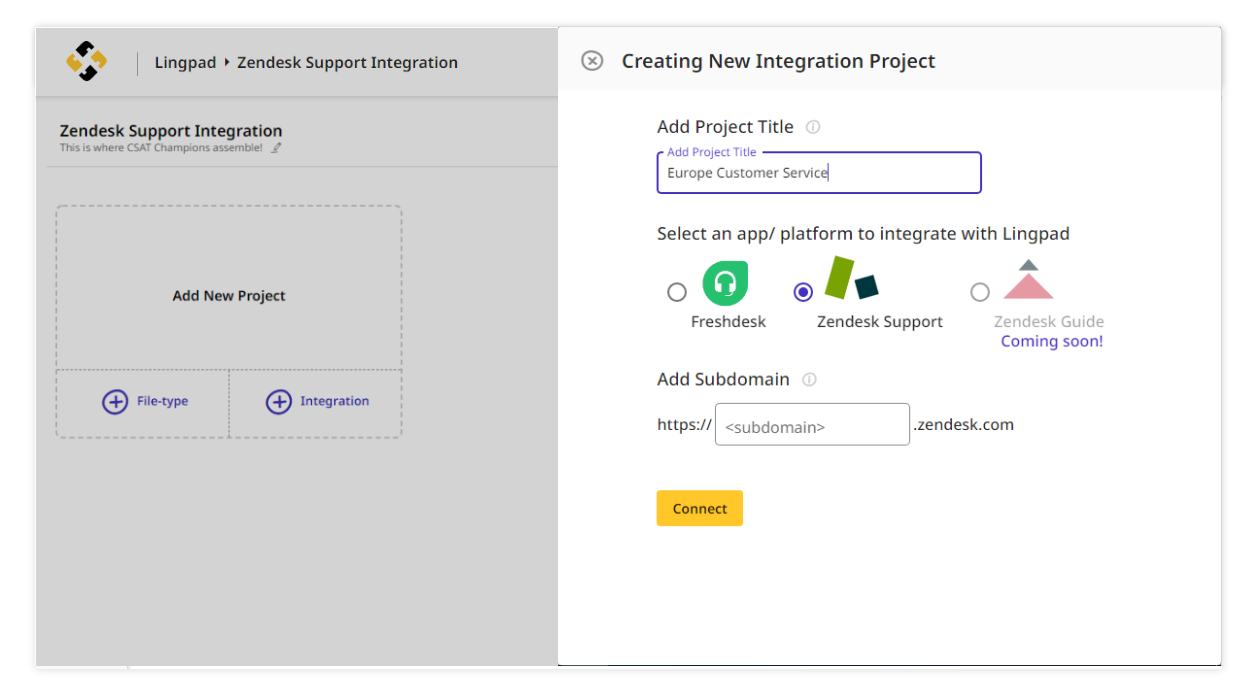The height and width of the screenshot is (696, 1257).
Task: Click the Coming soon! label
Action: coord(1051,341)
